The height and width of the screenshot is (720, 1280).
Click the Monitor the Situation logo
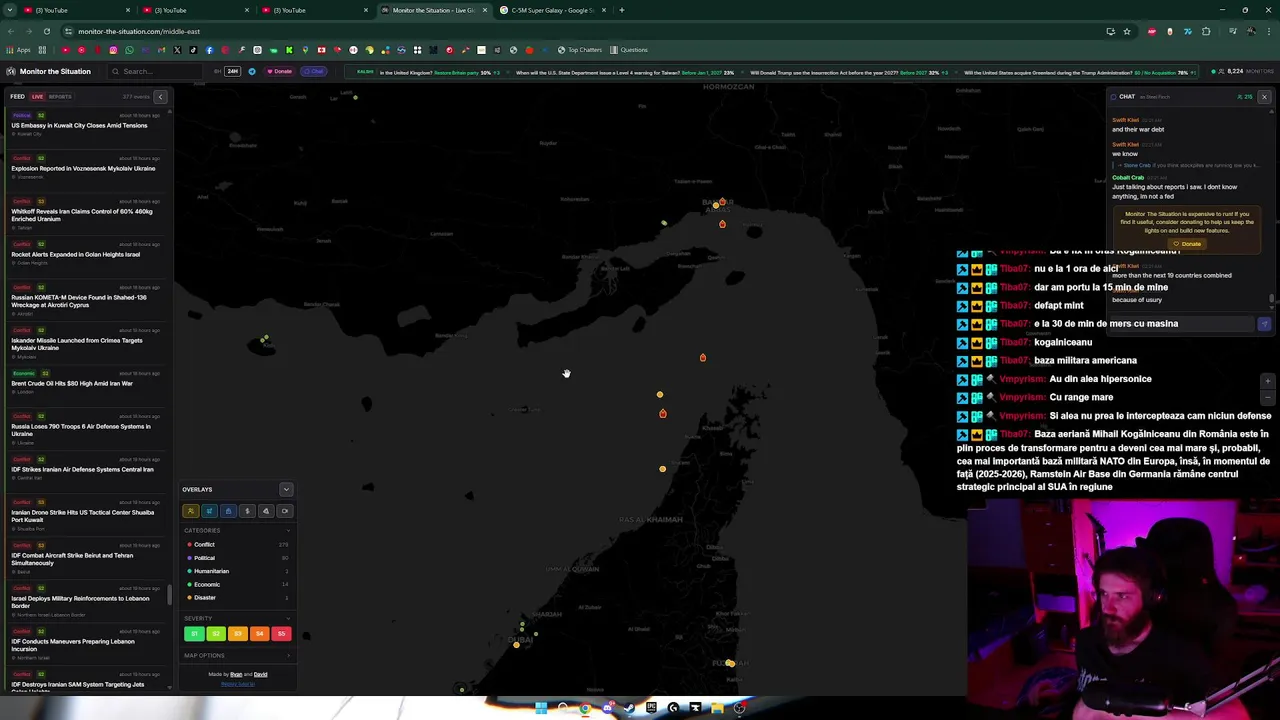coord(48,71)
